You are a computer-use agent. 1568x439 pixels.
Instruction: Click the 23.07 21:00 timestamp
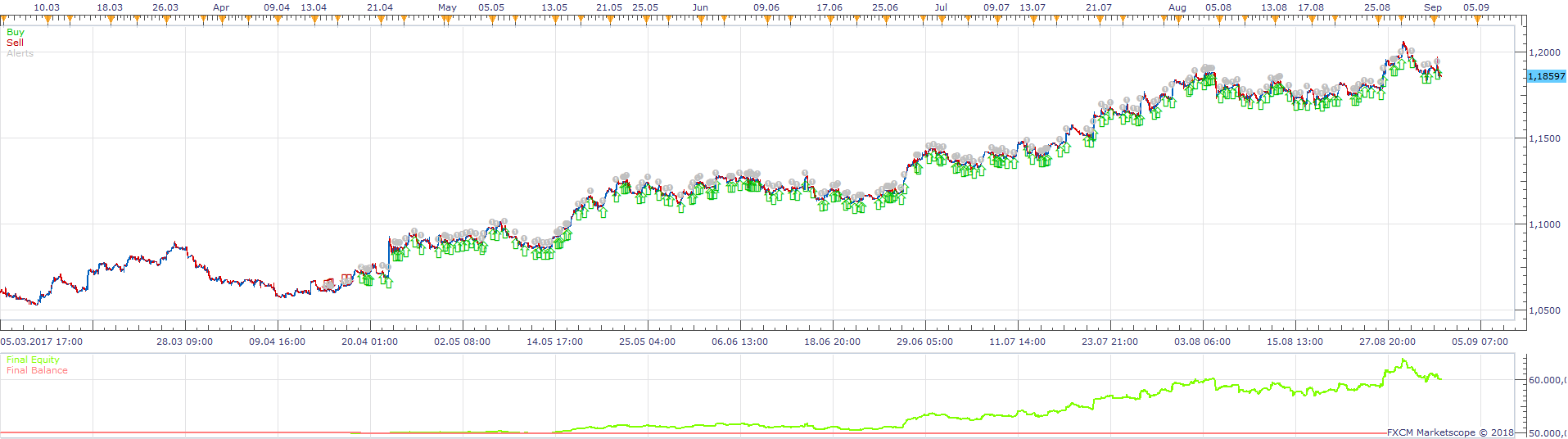1110,342
